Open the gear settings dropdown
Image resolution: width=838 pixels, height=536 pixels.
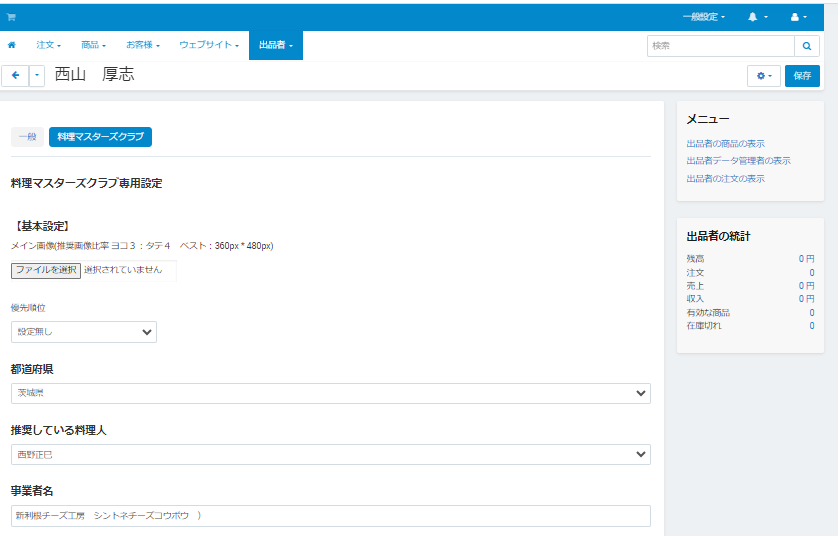(x=763, y=76)
